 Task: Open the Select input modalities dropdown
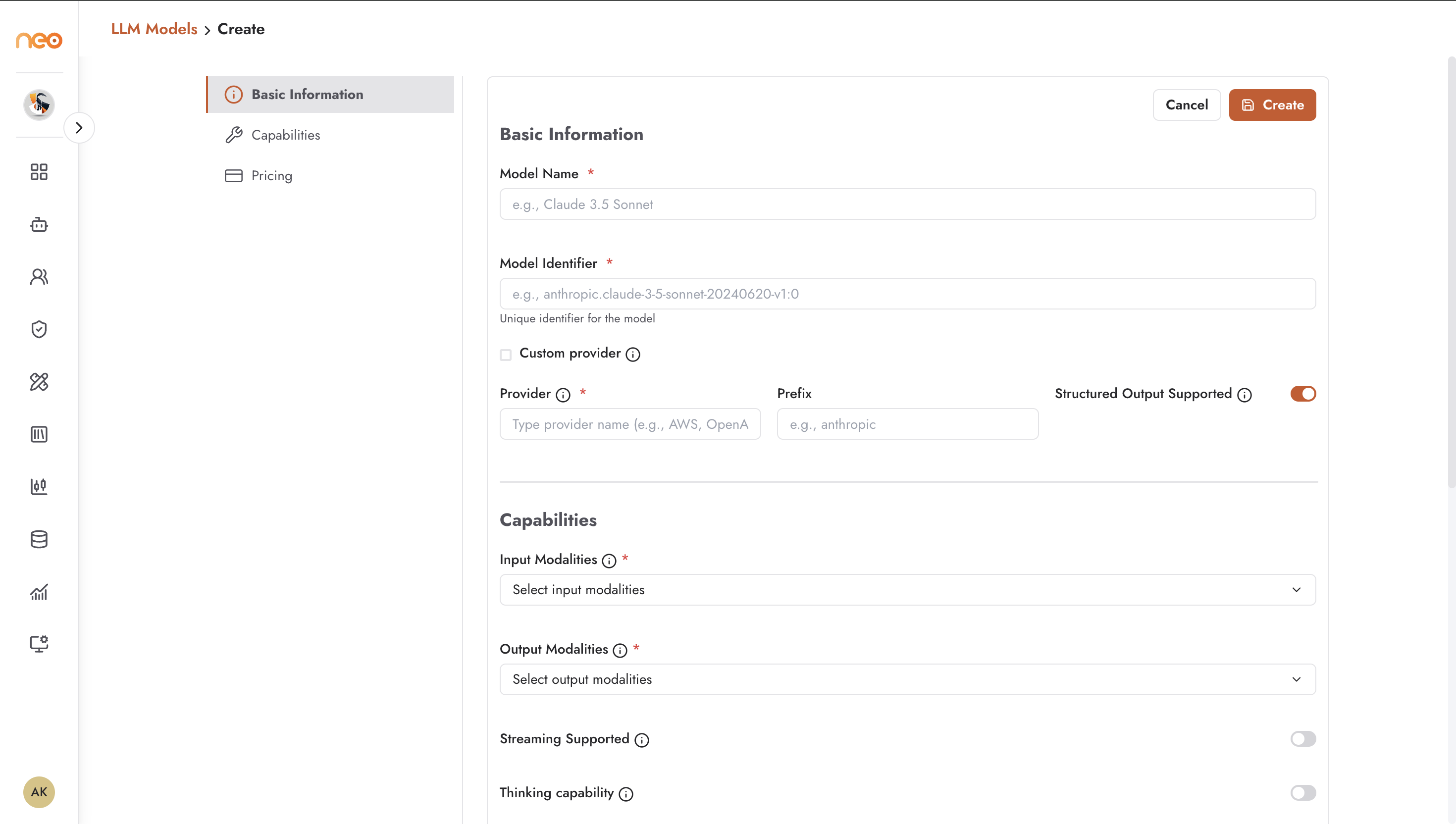(908, 590)
